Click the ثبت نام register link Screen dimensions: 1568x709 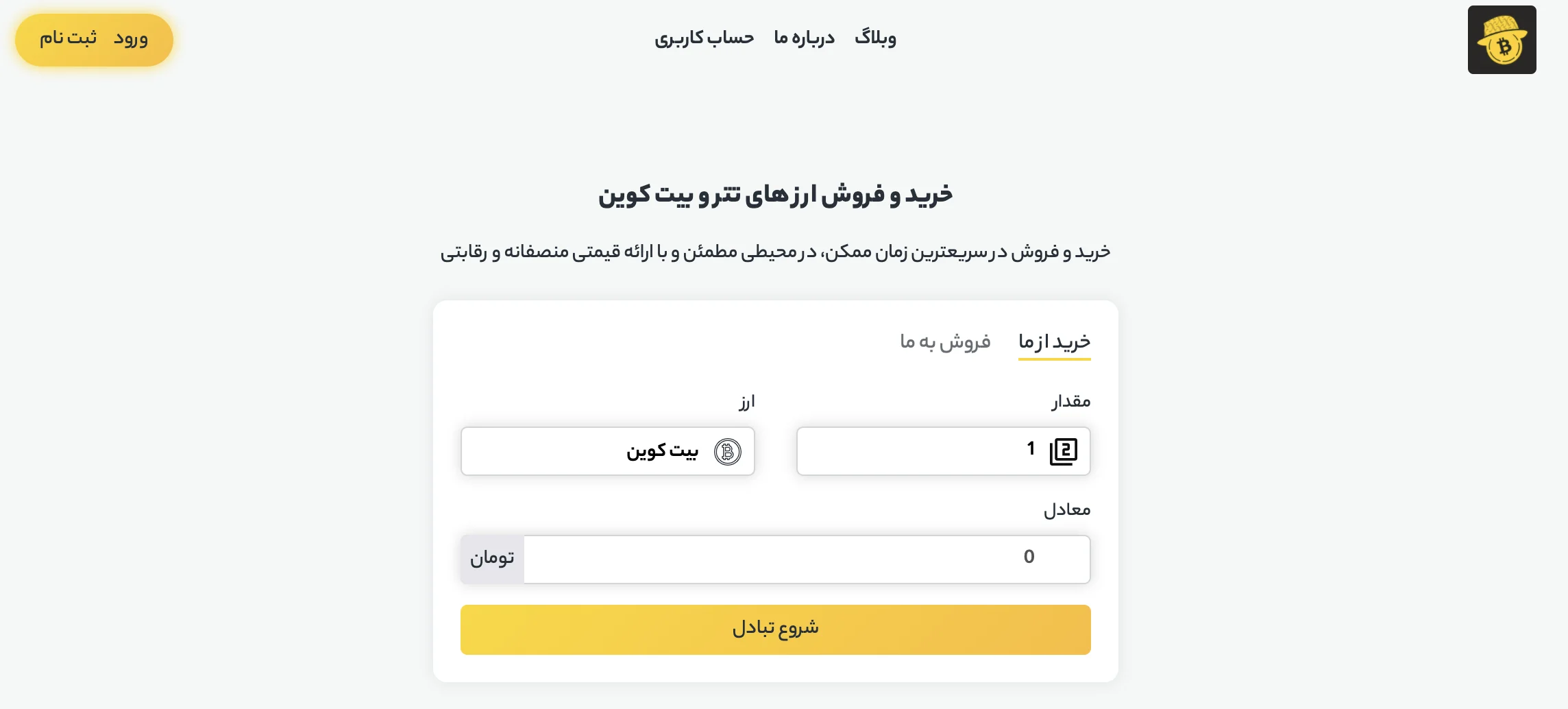[x=68, y=38]
